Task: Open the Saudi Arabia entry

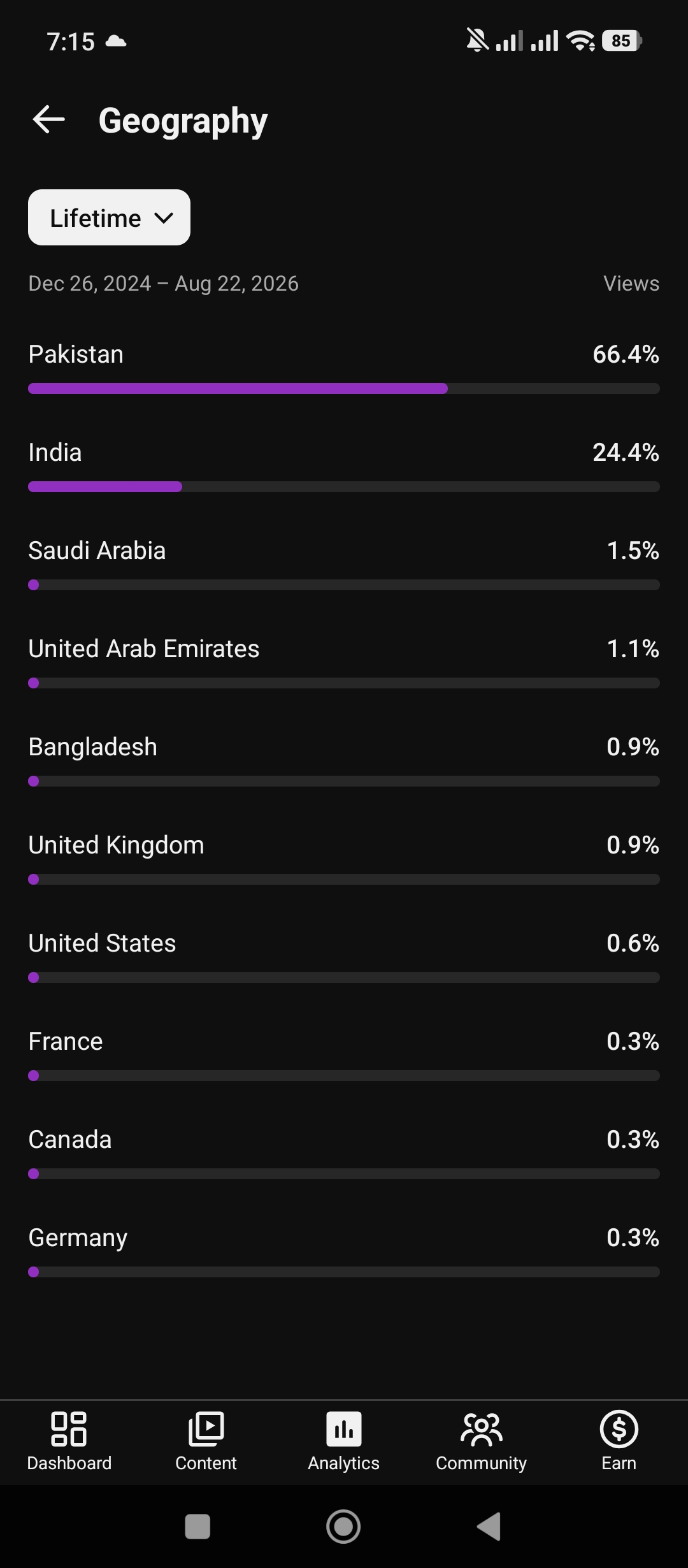Action: click(344, 565)
